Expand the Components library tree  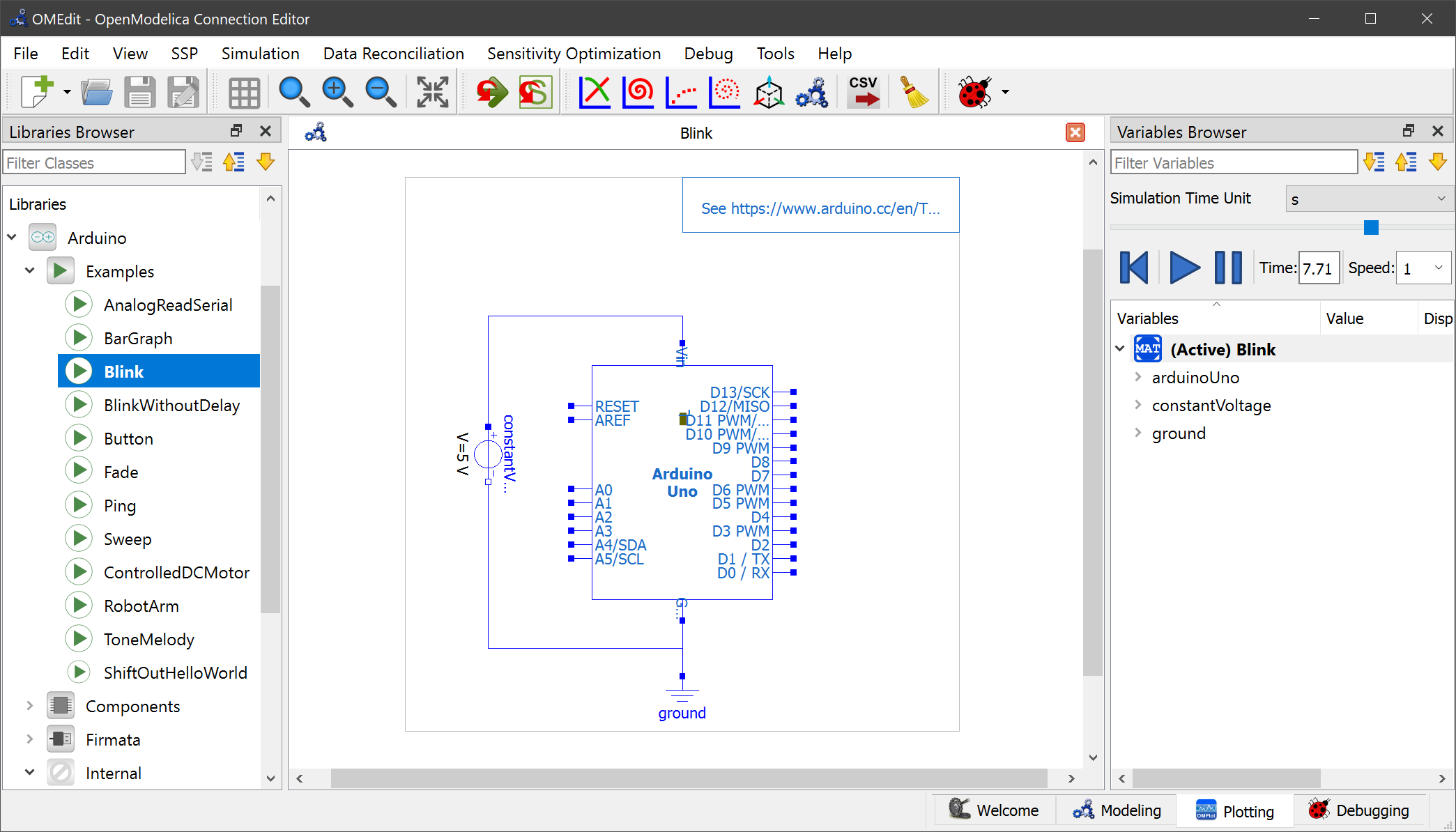(x=29, y=706)
